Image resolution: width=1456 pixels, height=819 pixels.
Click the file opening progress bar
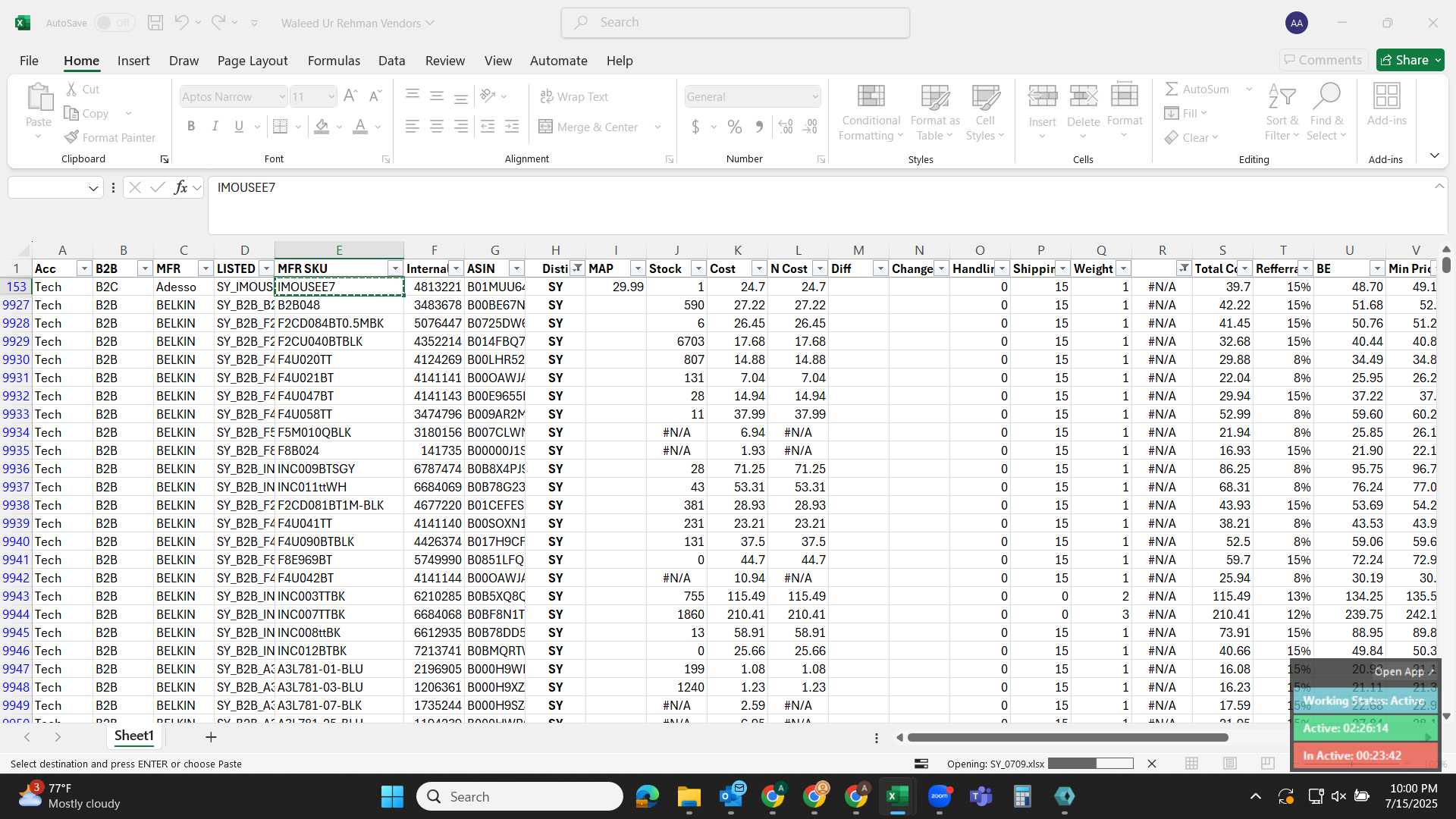[x=1090, y=764]
